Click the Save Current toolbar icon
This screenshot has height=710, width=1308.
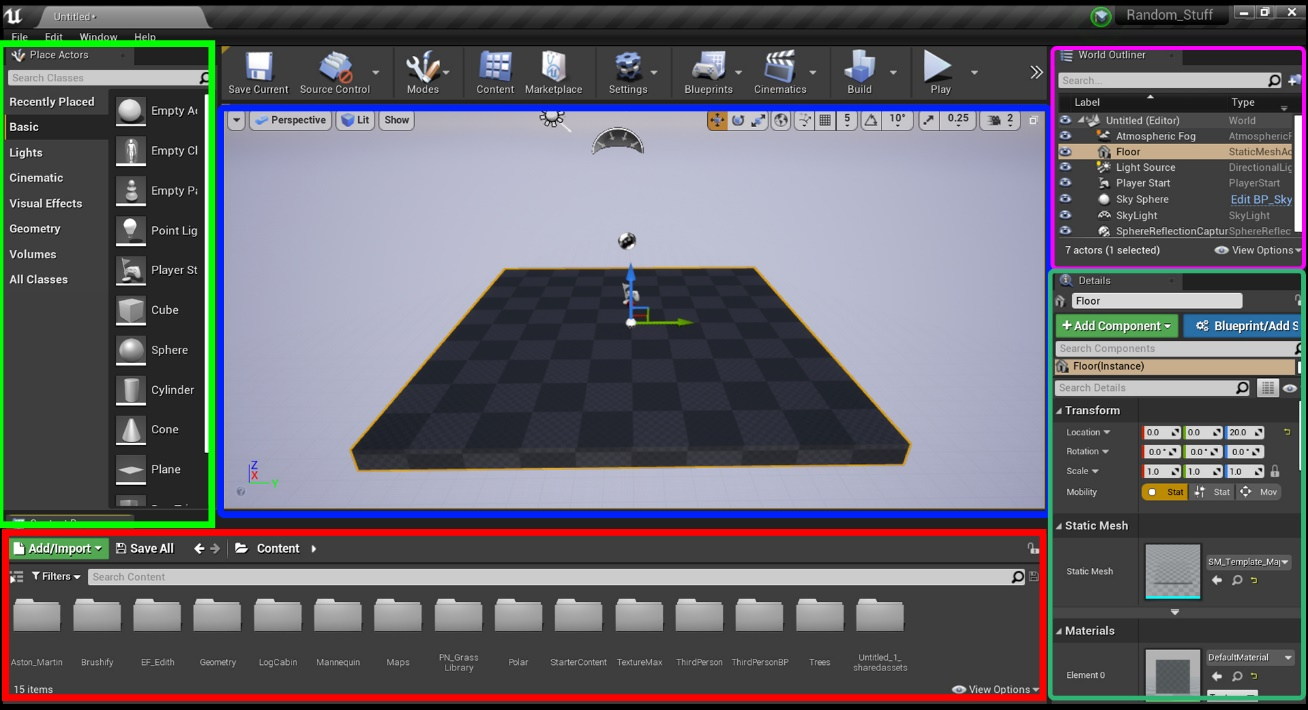pyautogui.click(x=258, y=68)
